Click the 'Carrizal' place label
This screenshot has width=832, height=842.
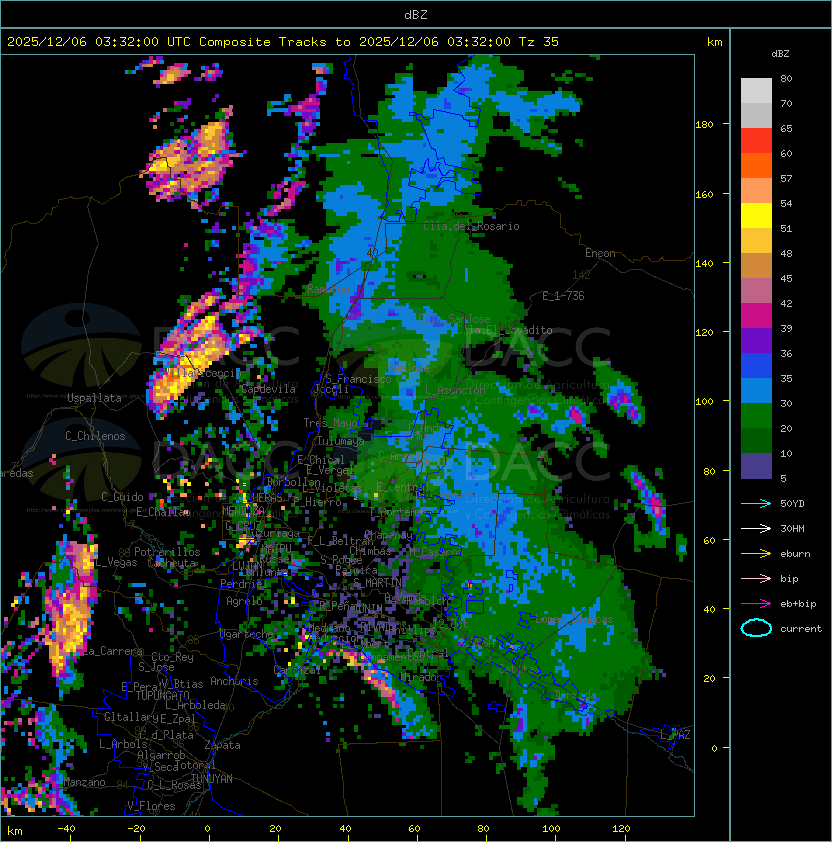[x=297, y=670]
